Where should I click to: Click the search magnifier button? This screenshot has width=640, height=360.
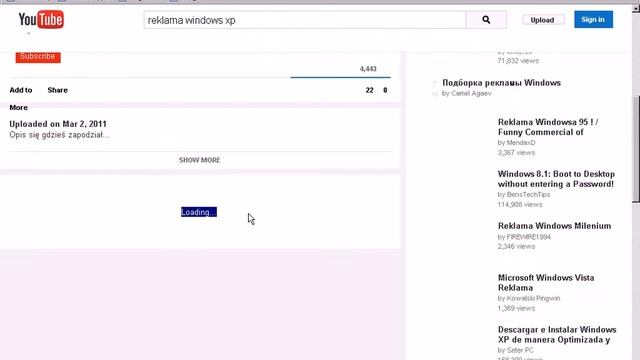pyautogui.click(x=486, y=20)
